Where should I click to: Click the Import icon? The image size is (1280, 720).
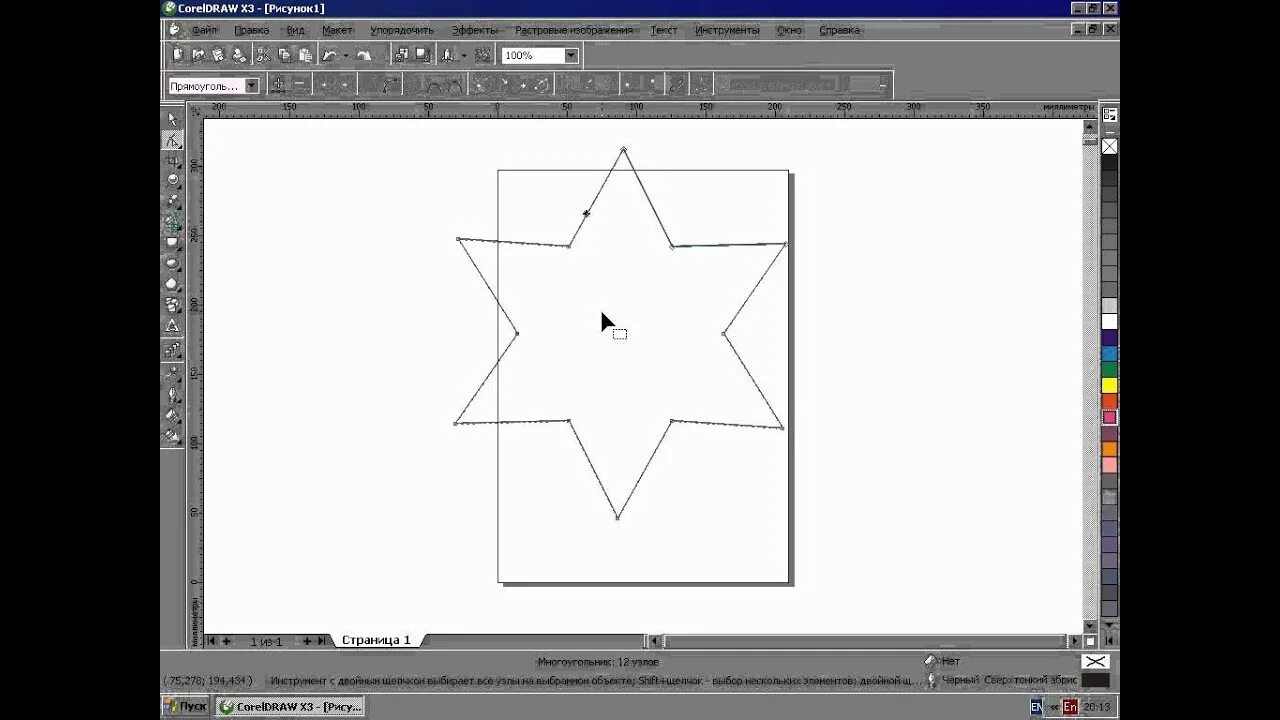pyautogui.click(x=402, y=55)
